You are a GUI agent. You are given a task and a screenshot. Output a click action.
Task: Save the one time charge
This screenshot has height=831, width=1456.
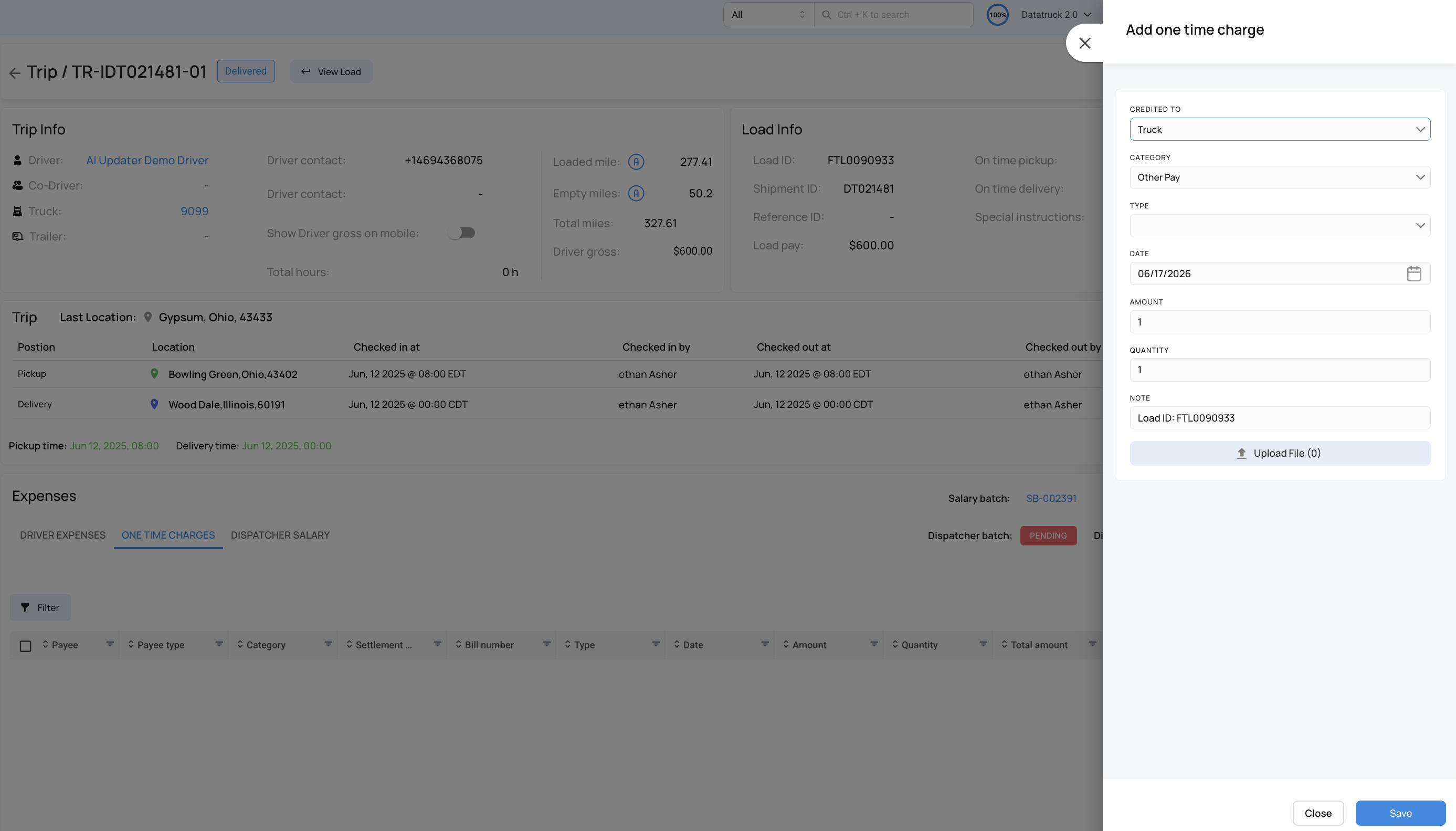click(1400, 813)
